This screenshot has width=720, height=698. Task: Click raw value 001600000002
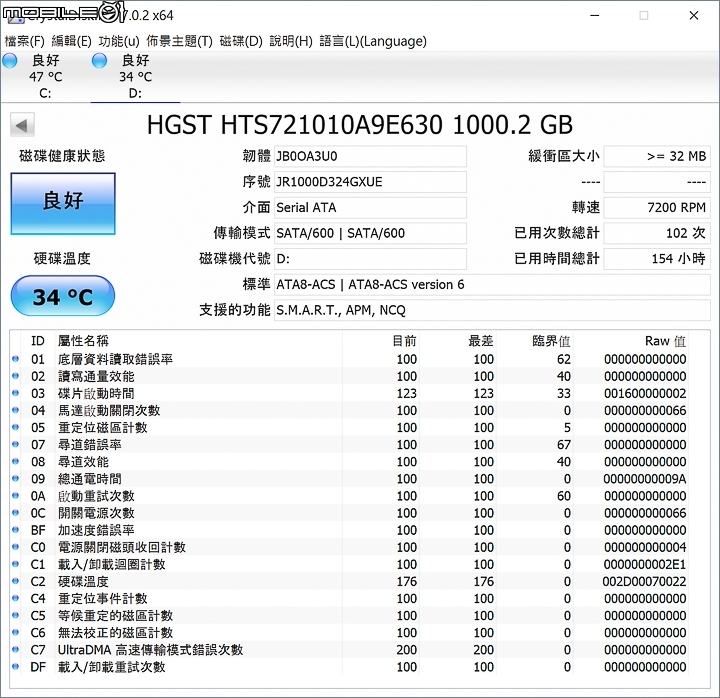point(645,394)
